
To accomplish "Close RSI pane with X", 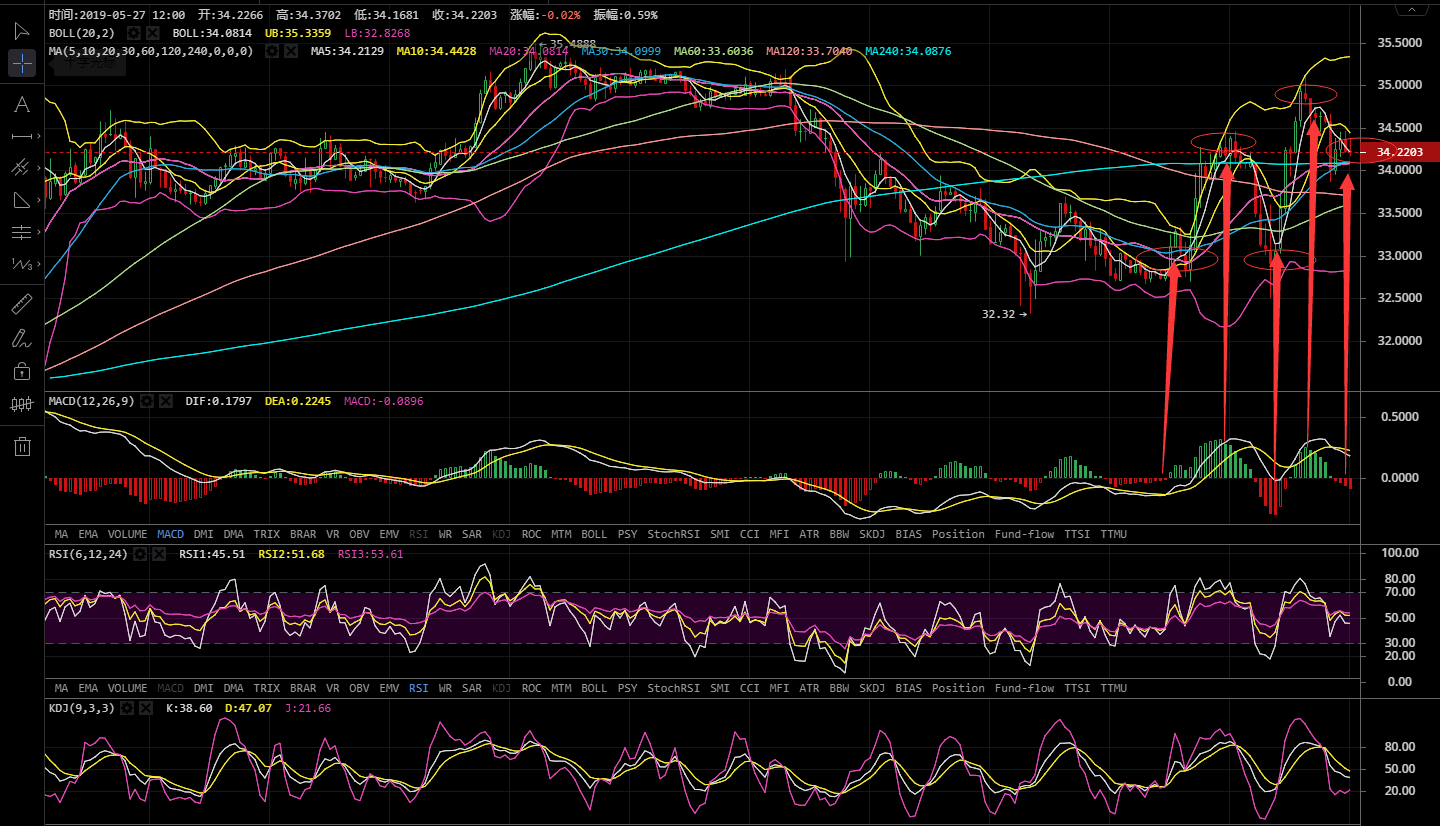I will click(x=160, y=553).
